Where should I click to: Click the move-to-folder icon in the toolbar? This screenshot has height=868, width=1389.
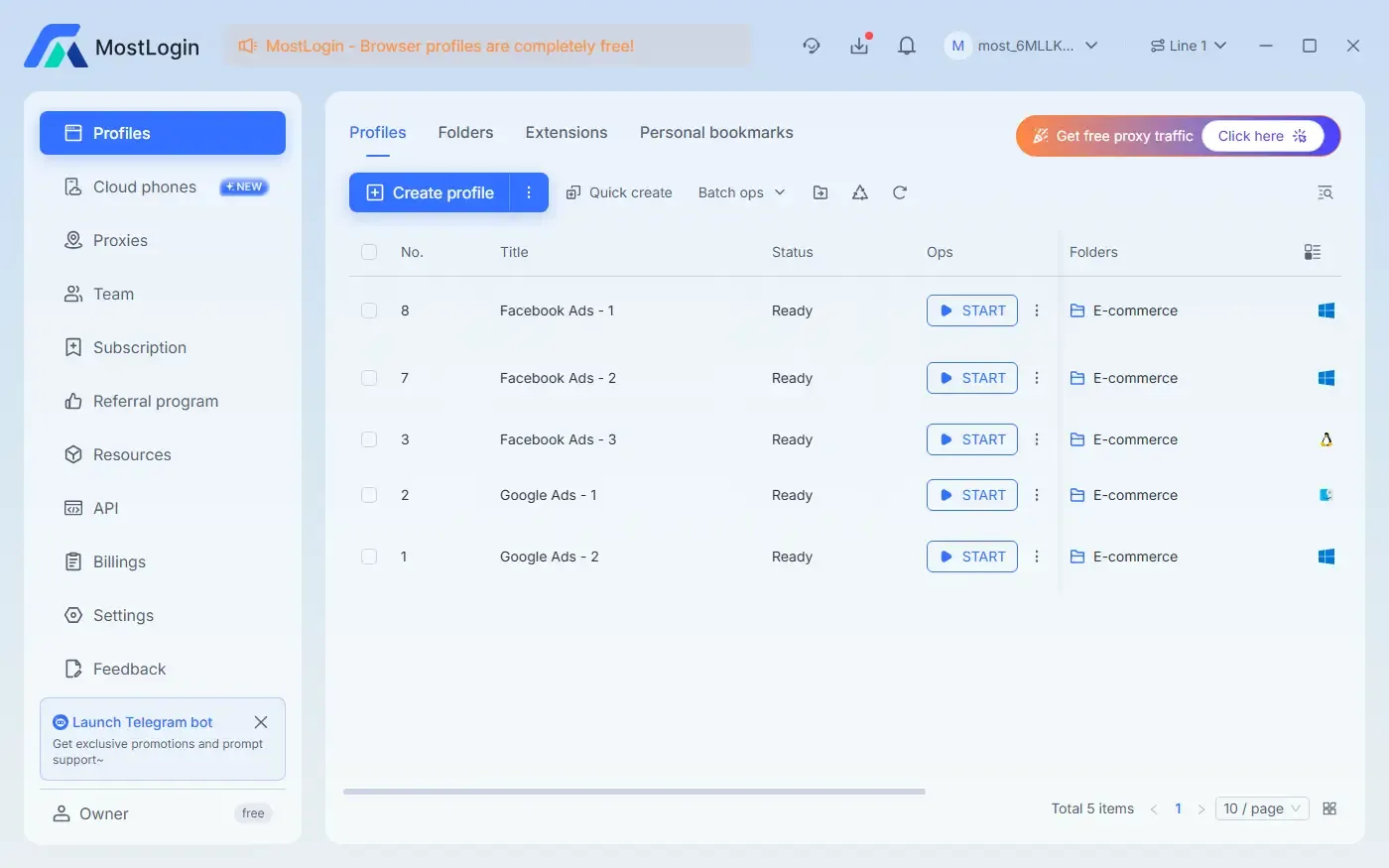(821, 191)
